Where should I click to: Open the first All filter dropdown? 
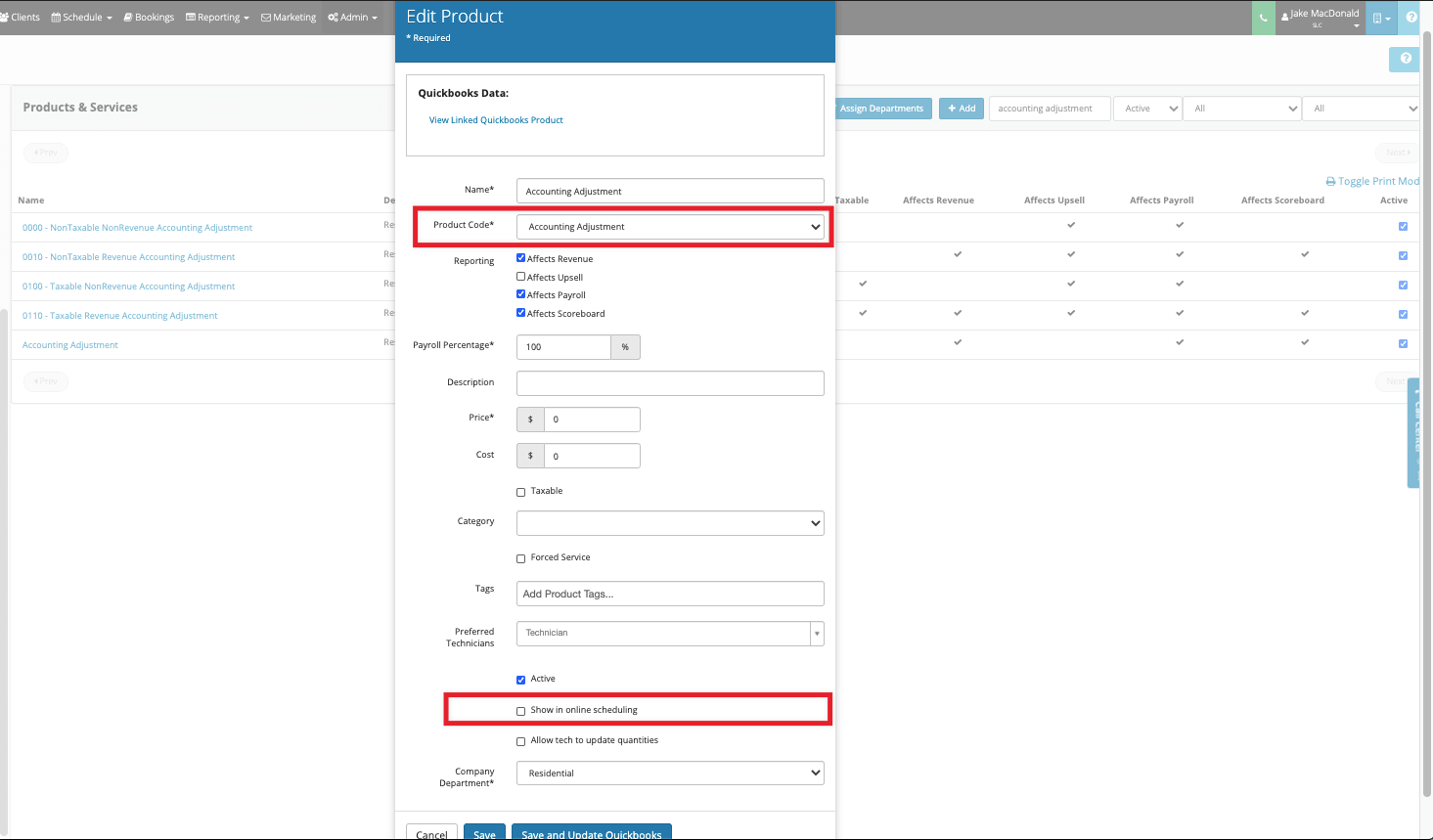[x=1242, y=109]
